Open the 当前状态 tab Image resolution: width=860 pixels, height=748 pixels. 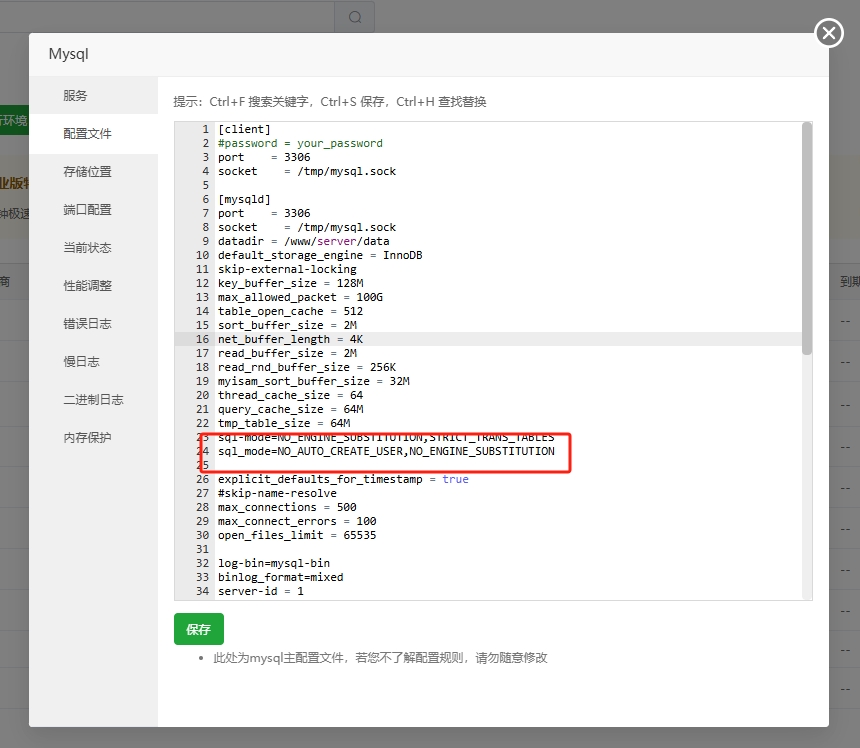tap(93, 247)
